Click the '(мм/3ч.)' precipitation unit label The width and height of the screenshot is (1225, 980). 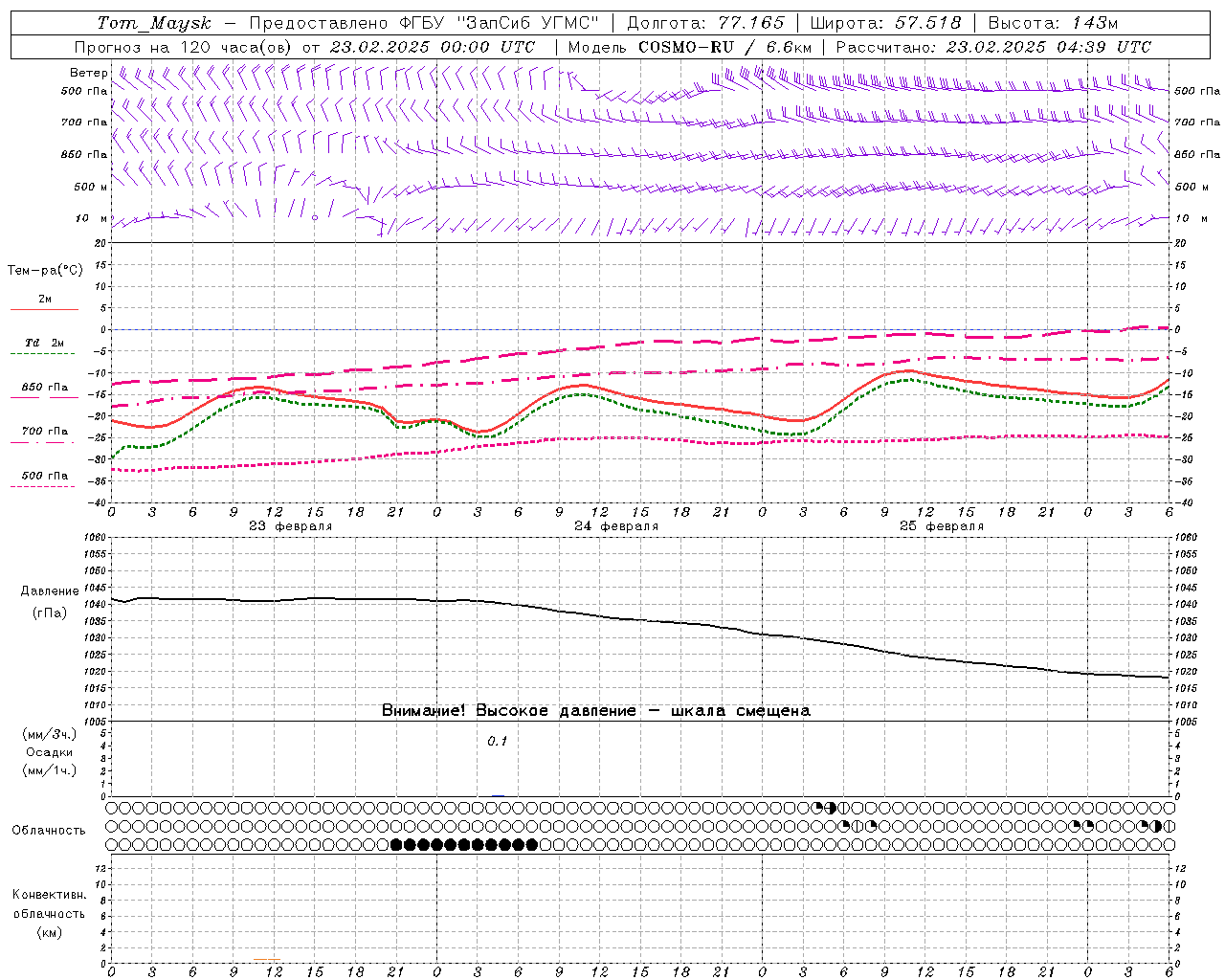pos(50,734)
